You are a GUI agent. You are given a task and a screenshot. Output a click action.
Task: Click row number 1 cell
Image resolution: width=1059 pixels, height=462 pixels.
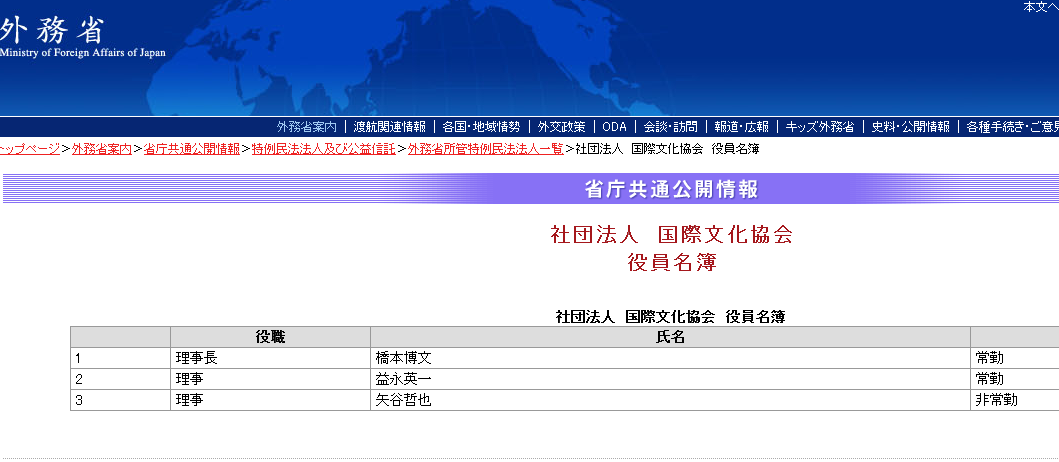(120, 358)
